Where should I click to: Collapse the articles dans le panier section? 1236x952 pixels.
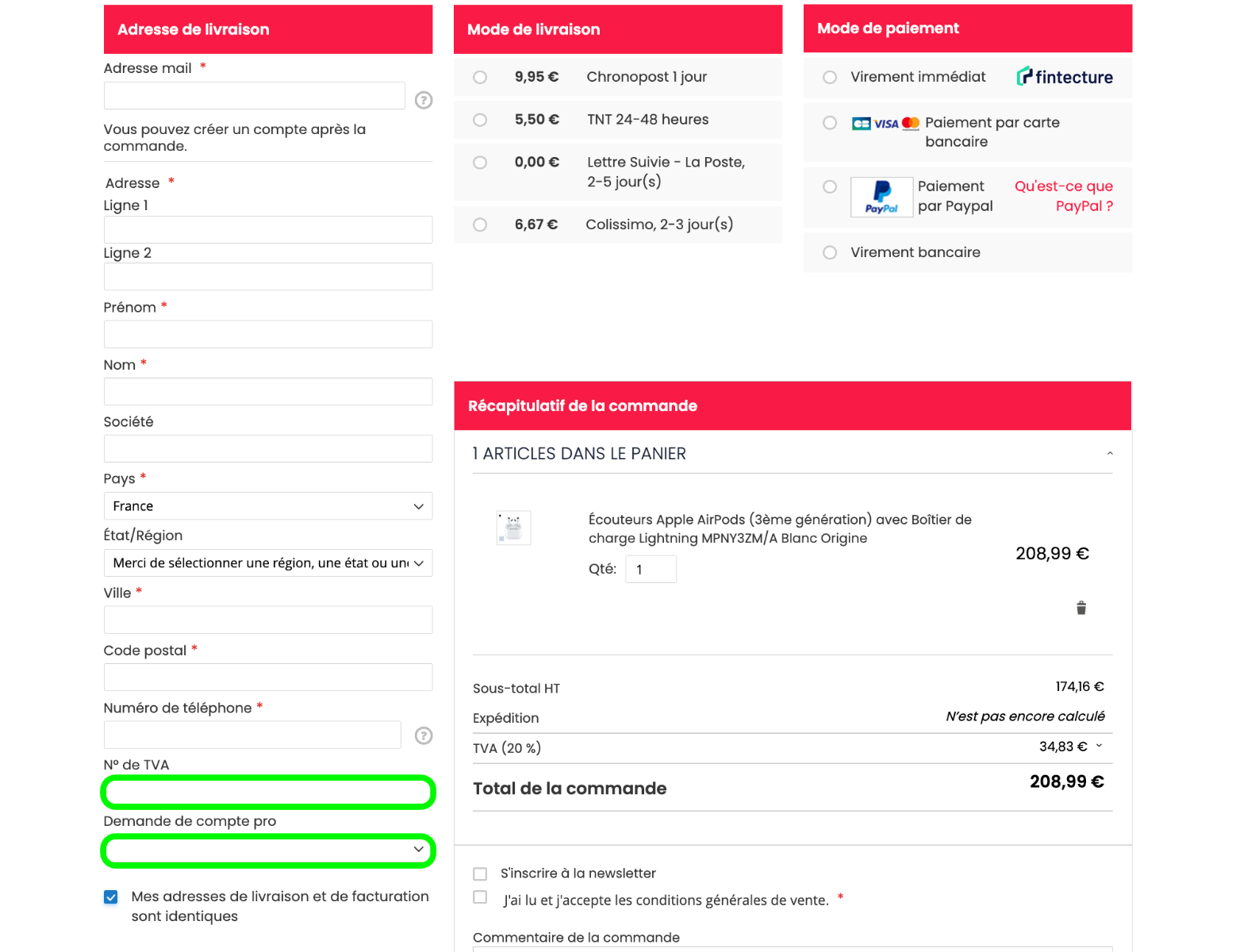point(1110,454)
